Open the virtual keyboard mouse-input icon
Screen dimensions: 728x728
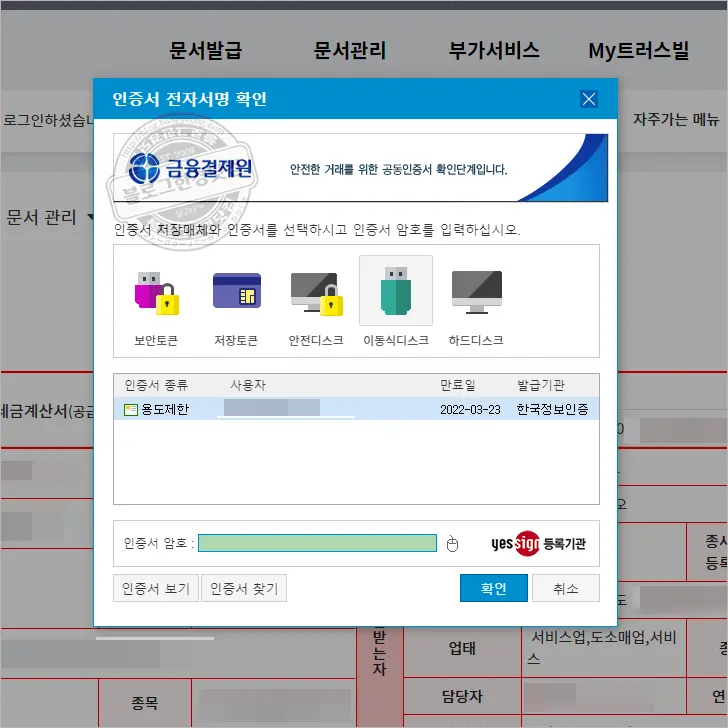pos(452,544)
